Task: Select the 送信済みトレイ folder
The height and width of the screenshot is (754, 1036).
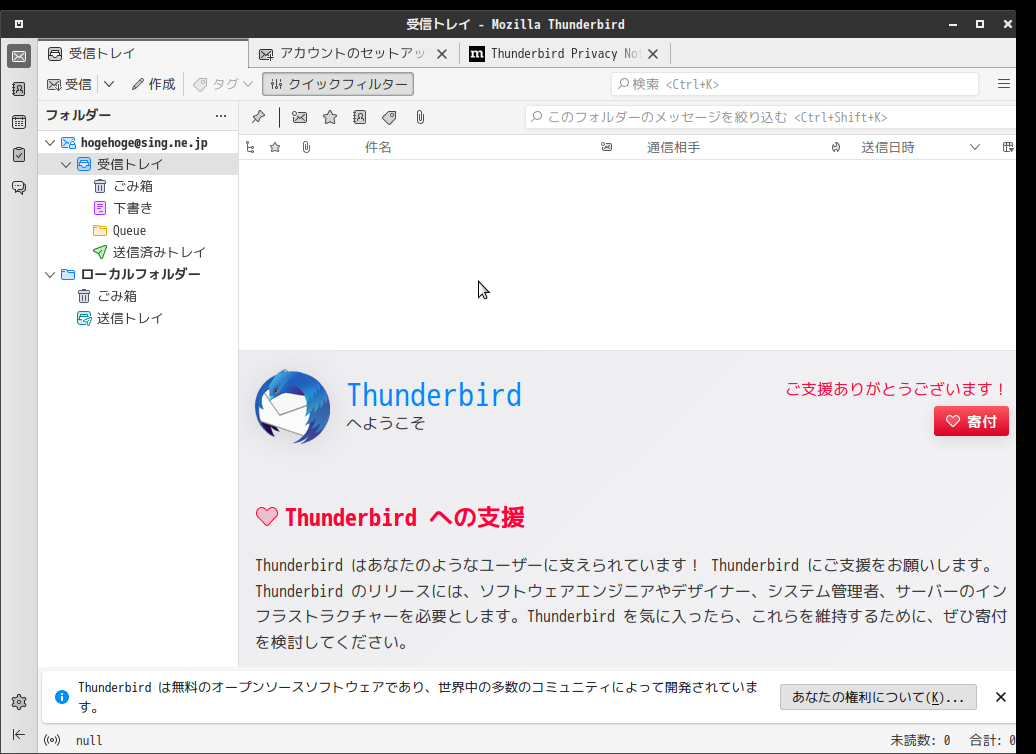Action: [x=138, y=252]
